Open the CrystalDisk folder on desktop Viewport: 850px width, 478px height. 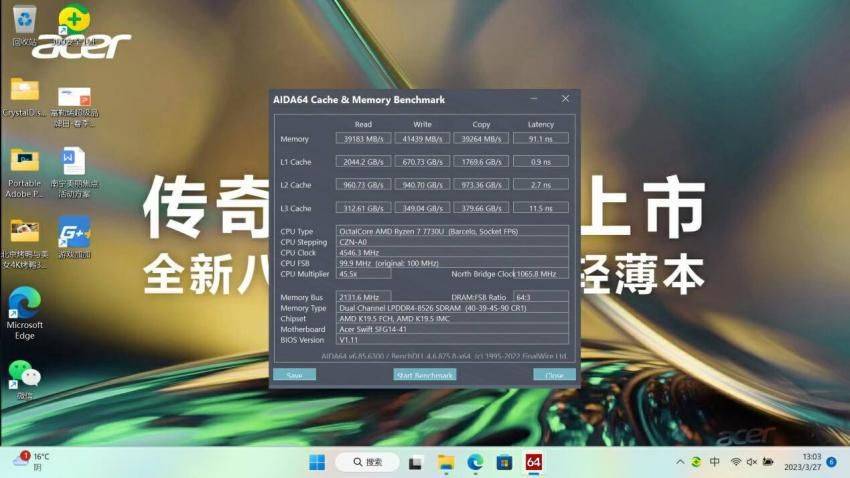24,96
